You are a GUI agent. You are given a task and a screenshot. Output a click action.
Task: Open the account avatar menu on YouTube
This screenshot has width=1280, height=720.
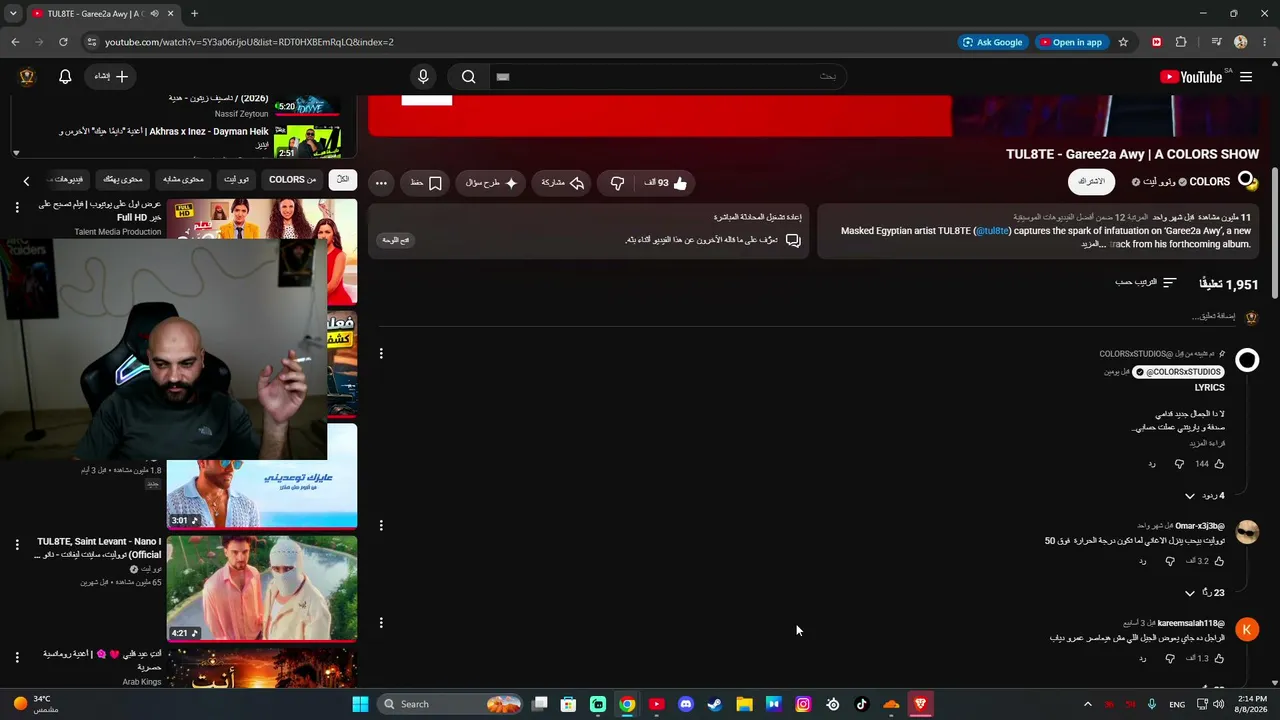[x=28, y=77]
